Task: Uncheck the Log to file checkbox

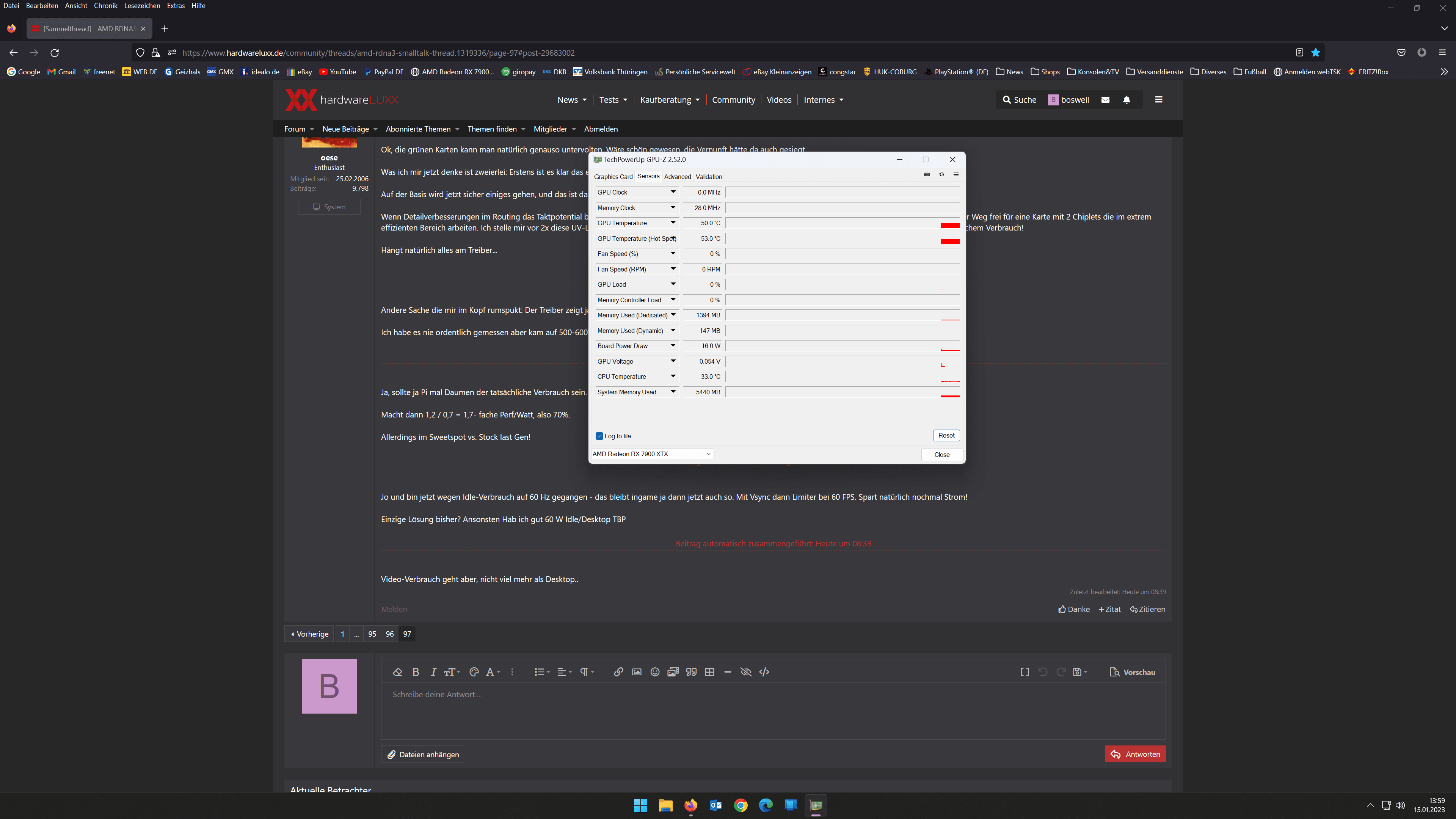Action: click(x=599, y=436)
